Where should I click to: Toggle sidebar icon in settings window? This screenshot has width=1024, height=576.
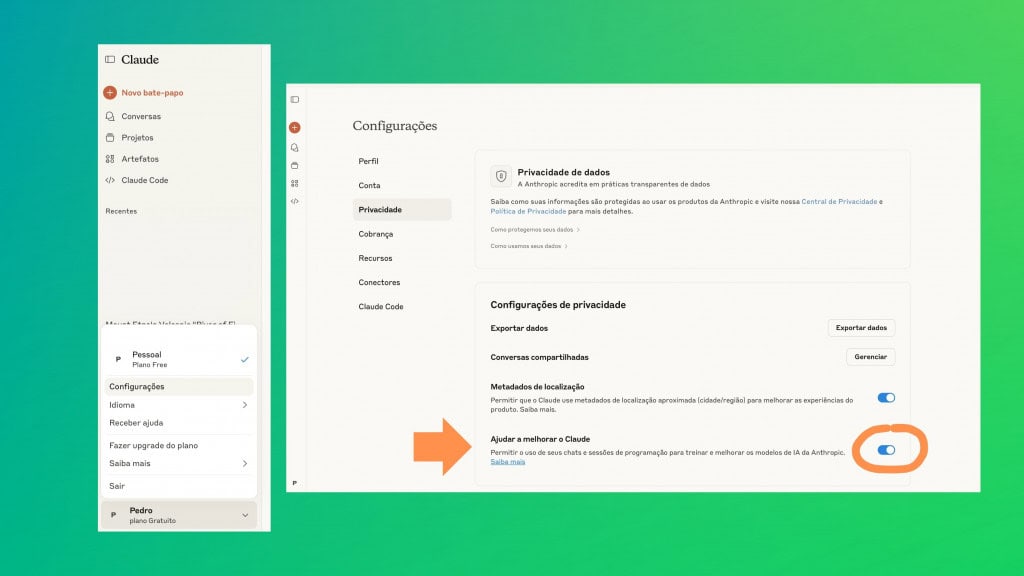click(295, 100)
